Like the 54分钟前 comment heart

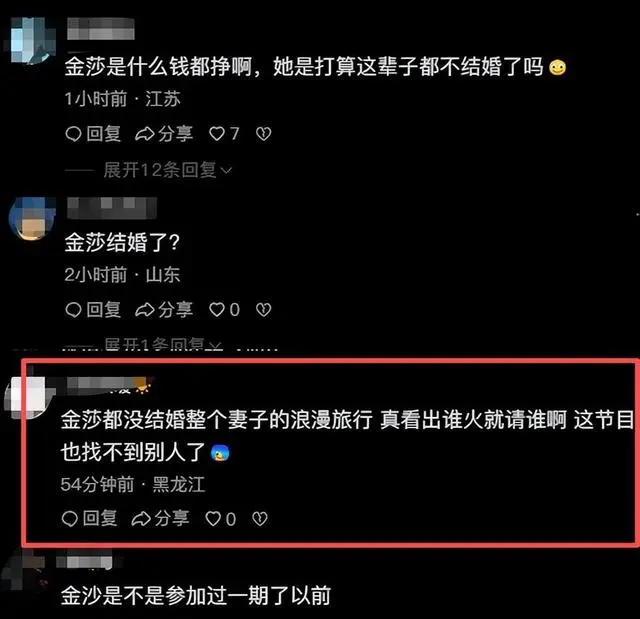coord(220,519)
